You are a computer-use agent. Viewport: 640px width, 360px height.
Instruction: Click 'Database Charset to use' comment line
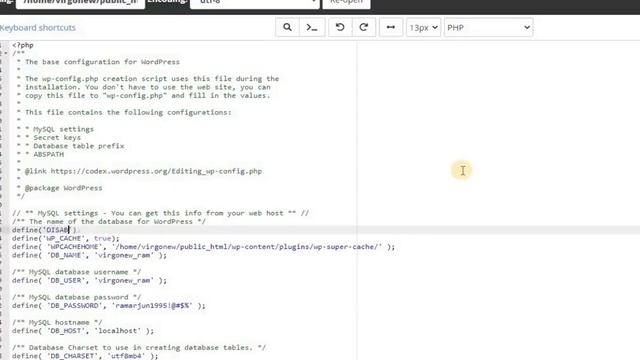click(x=139, y=347)
